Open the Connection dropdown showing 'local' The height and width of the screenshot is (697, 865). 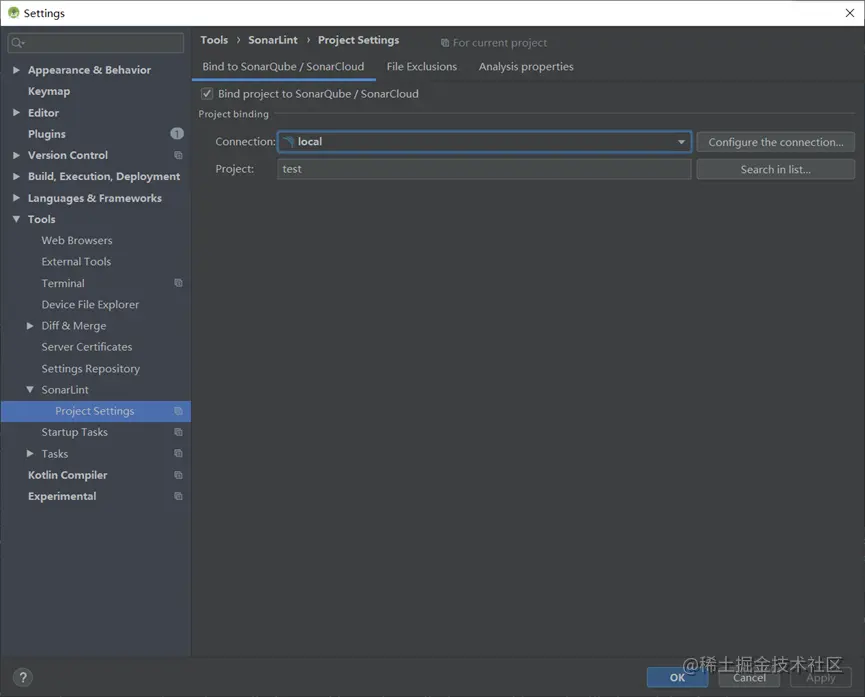coord(681,141)
